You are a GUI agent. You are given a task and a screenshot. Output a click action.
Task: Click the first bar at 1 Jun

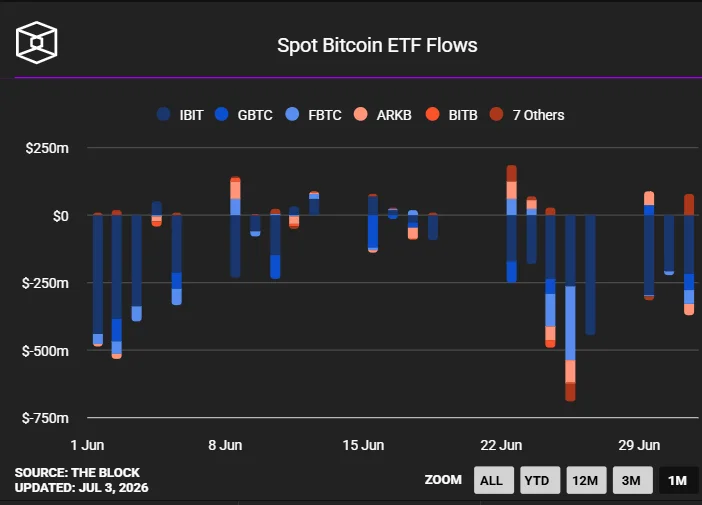98,280
